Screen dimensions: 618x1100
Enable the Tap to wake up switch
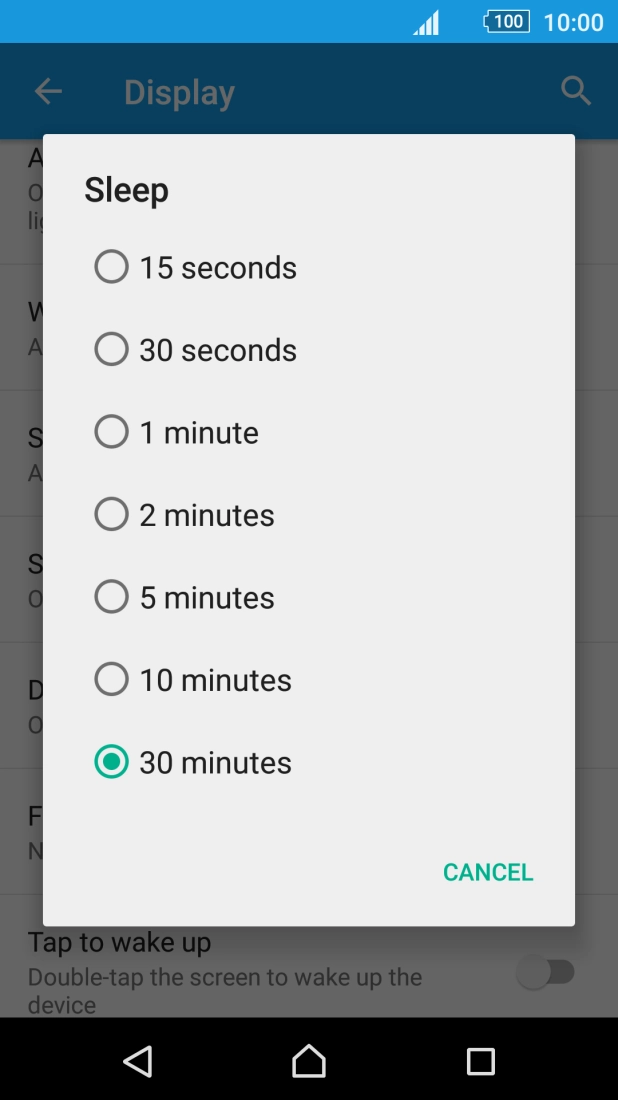[x=546, y=971]
